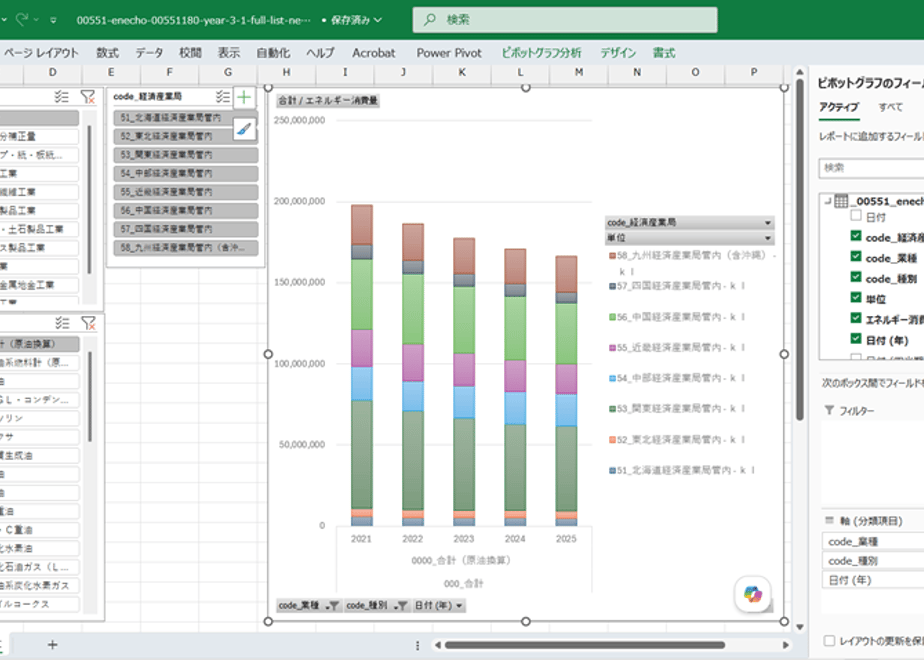Uncheck the 単位 field checkbox

[856, 297]
